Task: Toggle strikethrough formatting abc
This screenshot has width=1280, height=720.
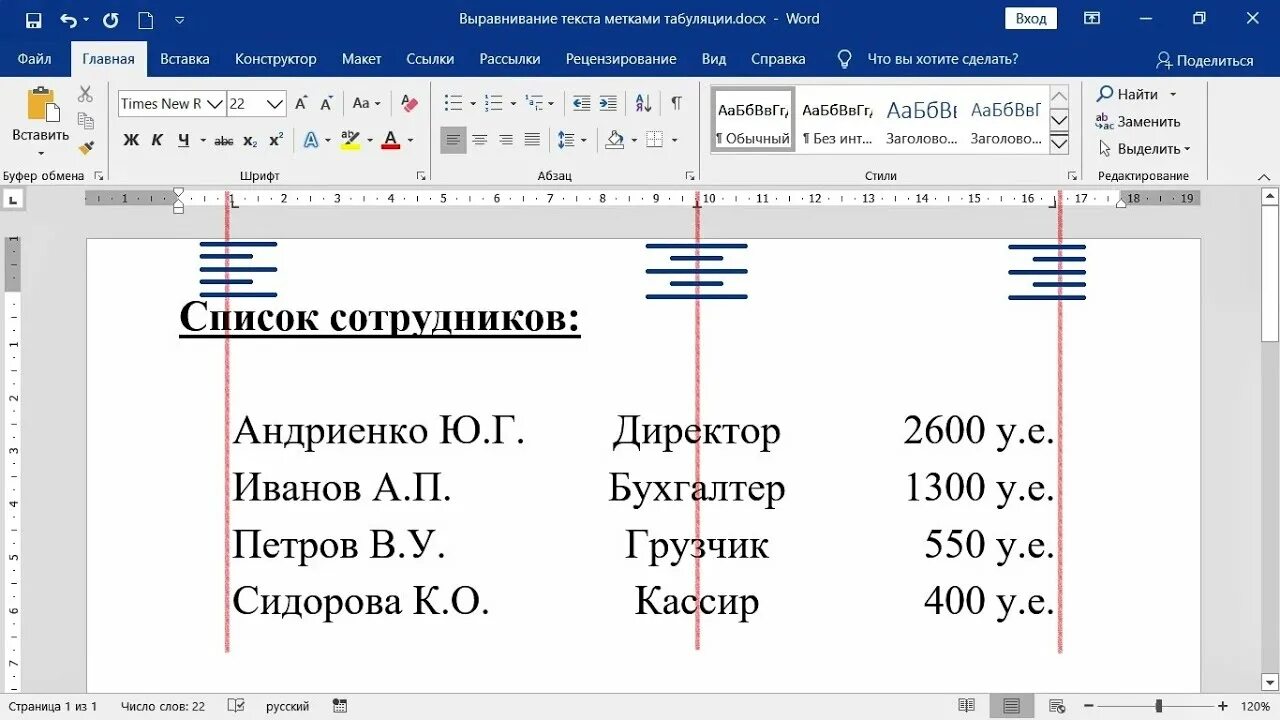Action: pyautogui.click(x=224, y=140)
